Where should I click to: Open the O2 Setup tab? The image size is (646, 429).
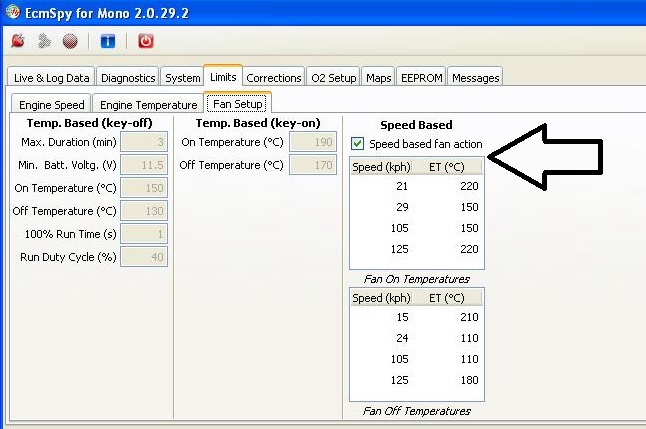[x=333, y=78]
